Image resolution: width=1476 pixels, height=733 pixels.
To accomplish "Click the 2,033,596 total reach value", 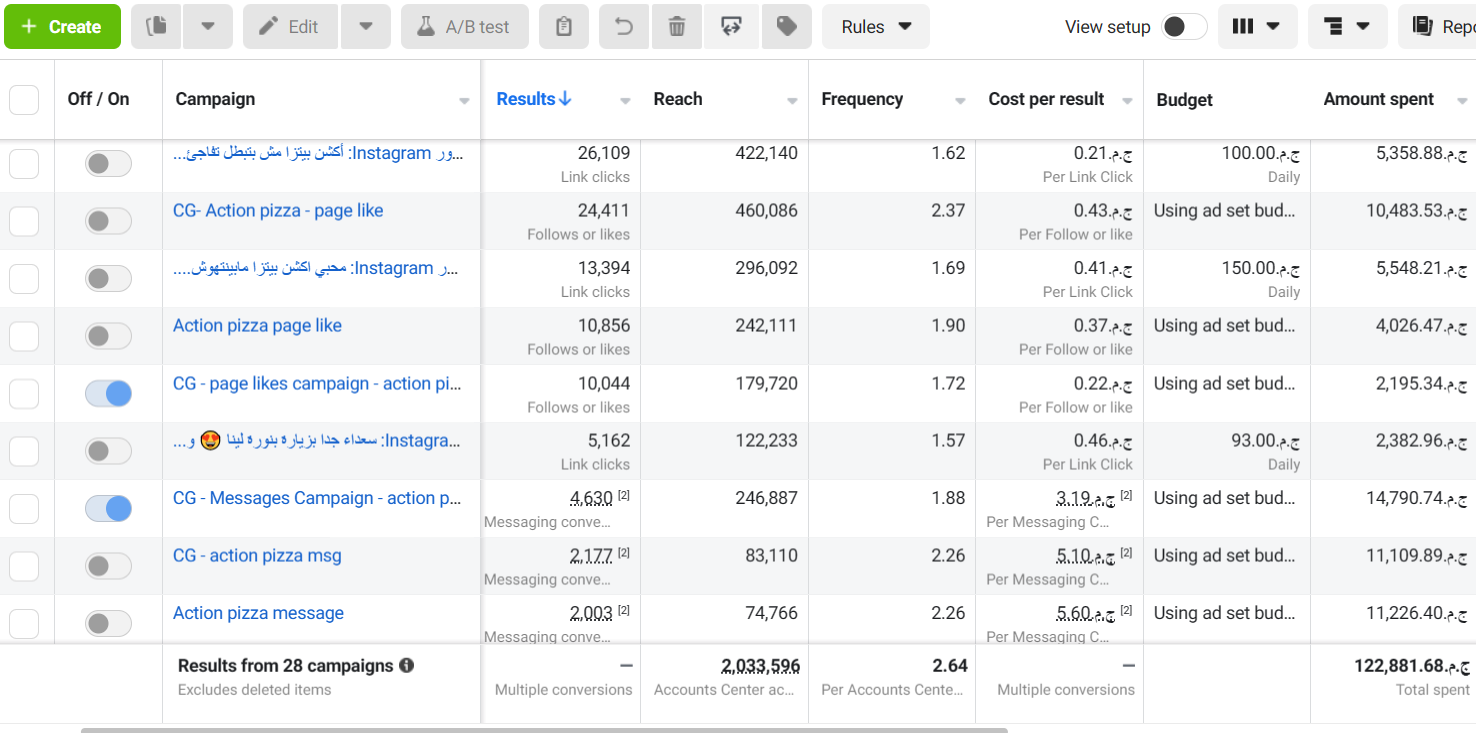I will 760,666.
